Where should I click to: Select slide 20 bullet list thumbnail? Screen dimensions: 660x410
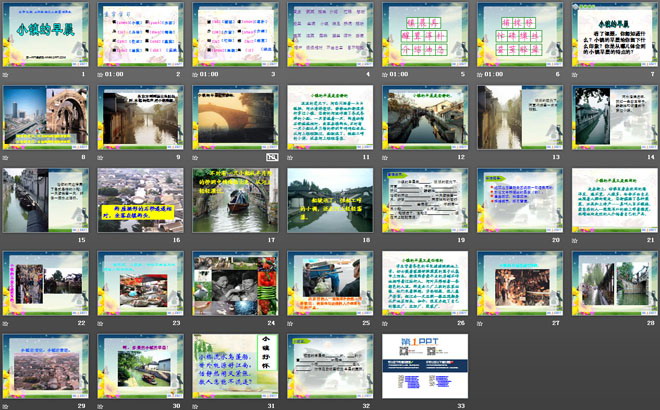click(x=520, y=200)
